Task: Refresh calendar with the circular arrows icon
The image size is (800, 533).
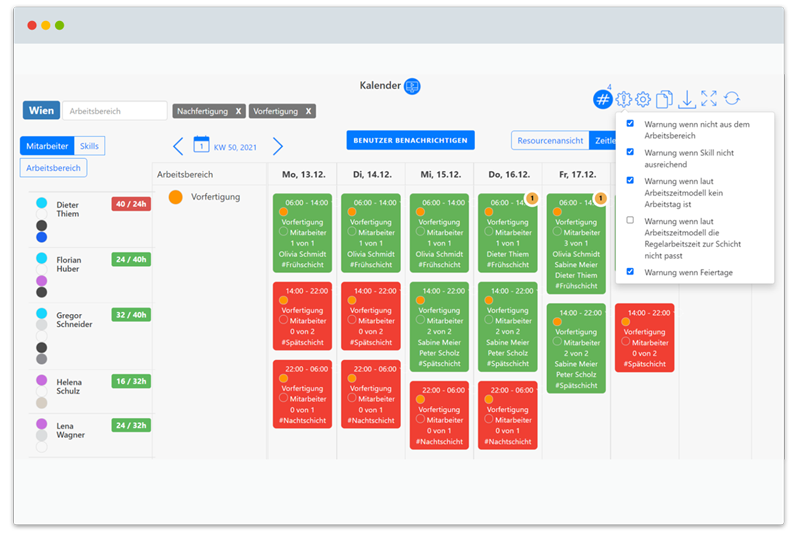Action: (732, 99)
